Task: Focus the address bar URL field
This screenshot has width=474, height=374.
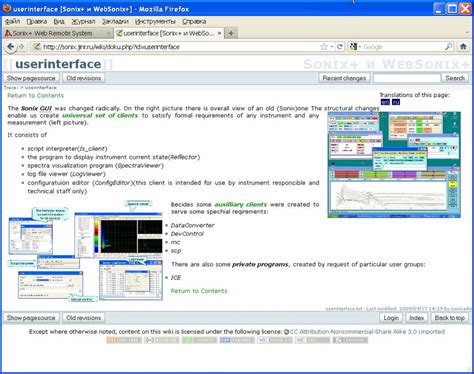Action: pyautogui.click(x=180, y=47)
